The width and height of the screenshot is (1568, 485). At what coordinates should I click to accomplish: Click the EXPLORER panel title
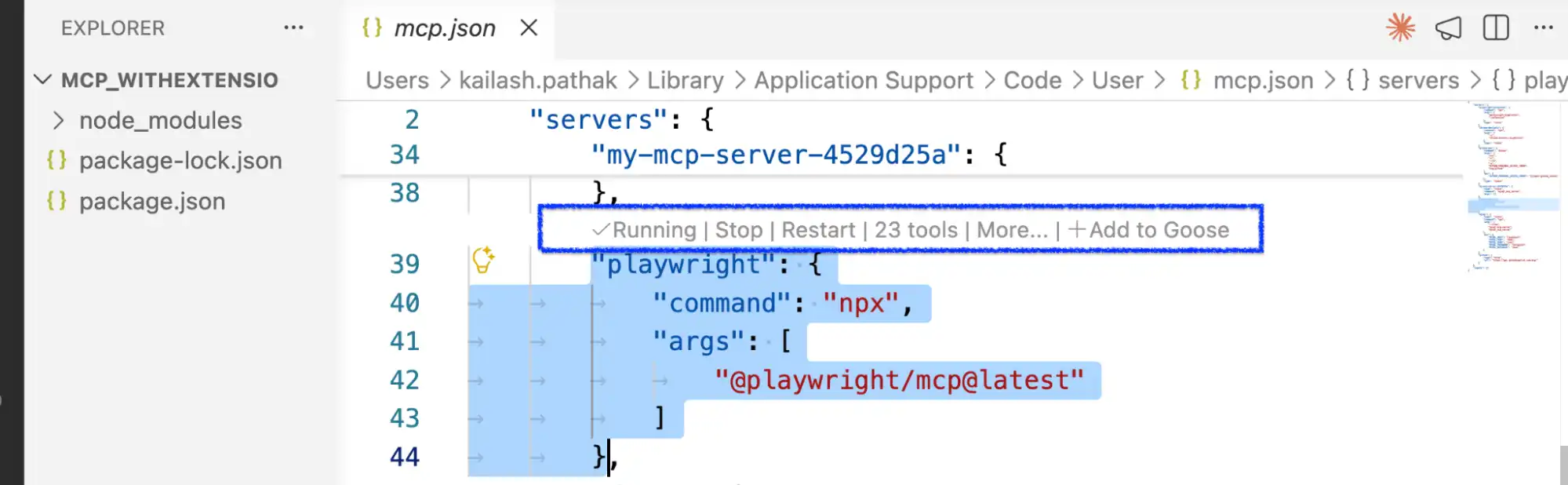pyautogui.click(x=113, y=28)
